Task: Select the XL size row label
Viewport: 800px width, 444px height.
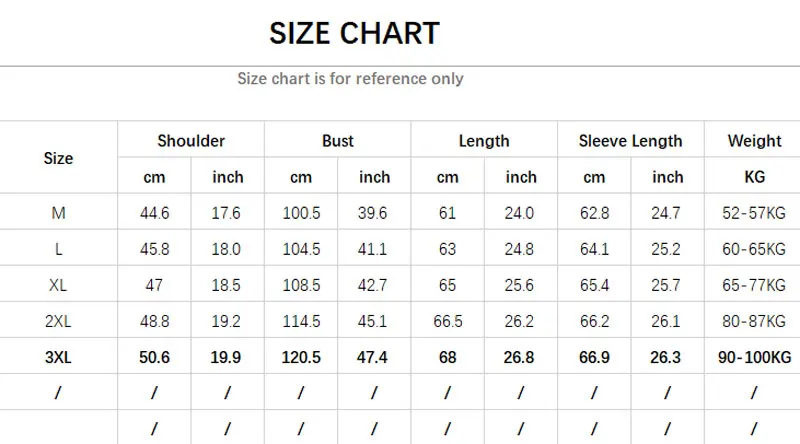Action: click(58, 285)
